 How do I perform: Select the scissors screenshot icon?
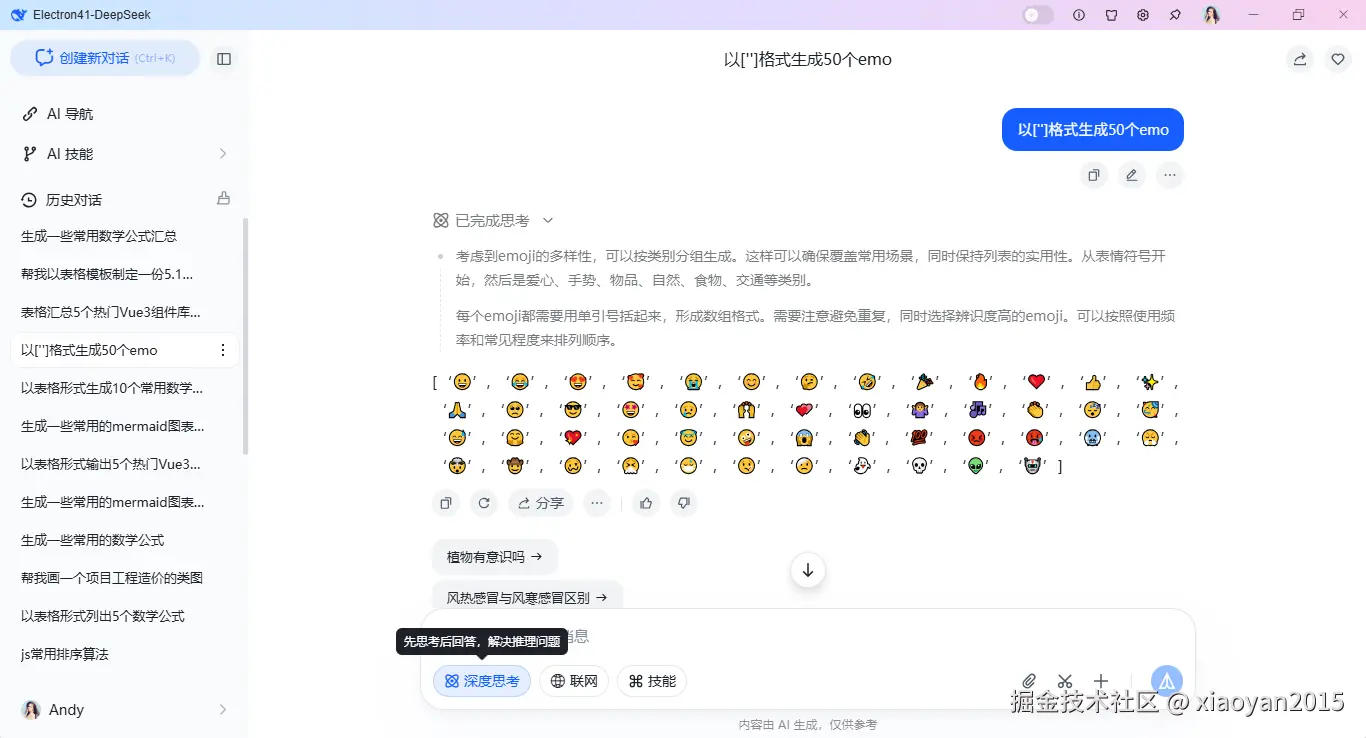click(x=1064, y=680)
